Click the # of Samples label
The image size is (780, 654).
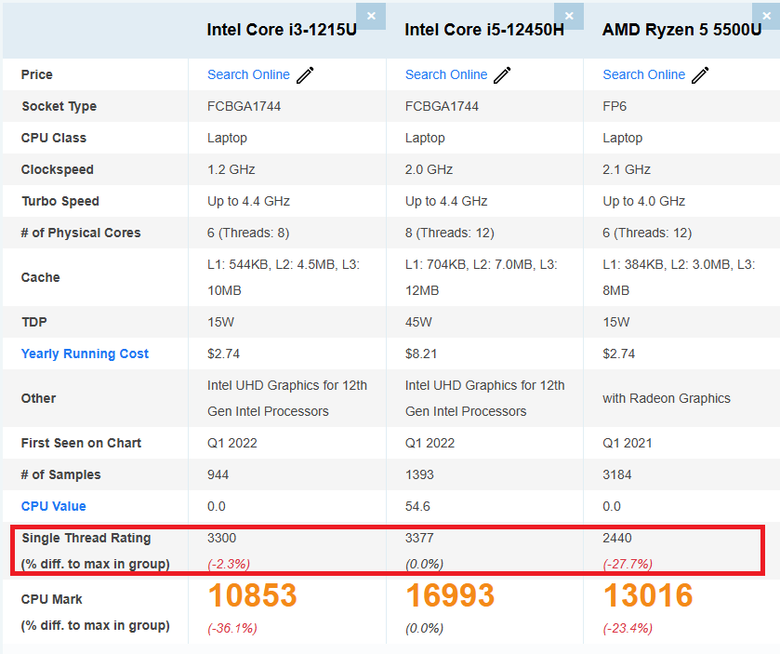(x=61, y=475)
